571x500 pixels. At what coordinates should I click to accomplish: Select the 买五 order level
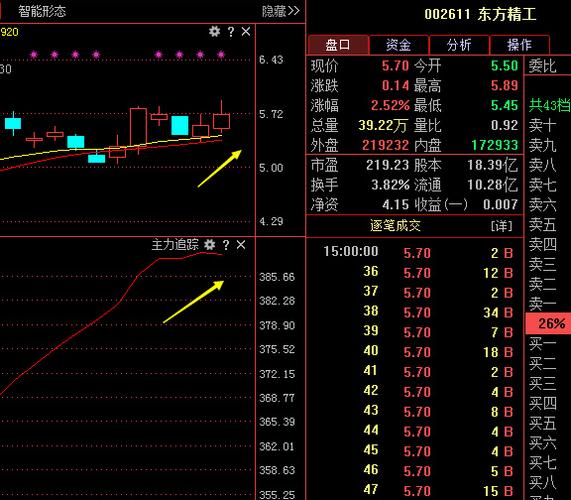point(542,423)
